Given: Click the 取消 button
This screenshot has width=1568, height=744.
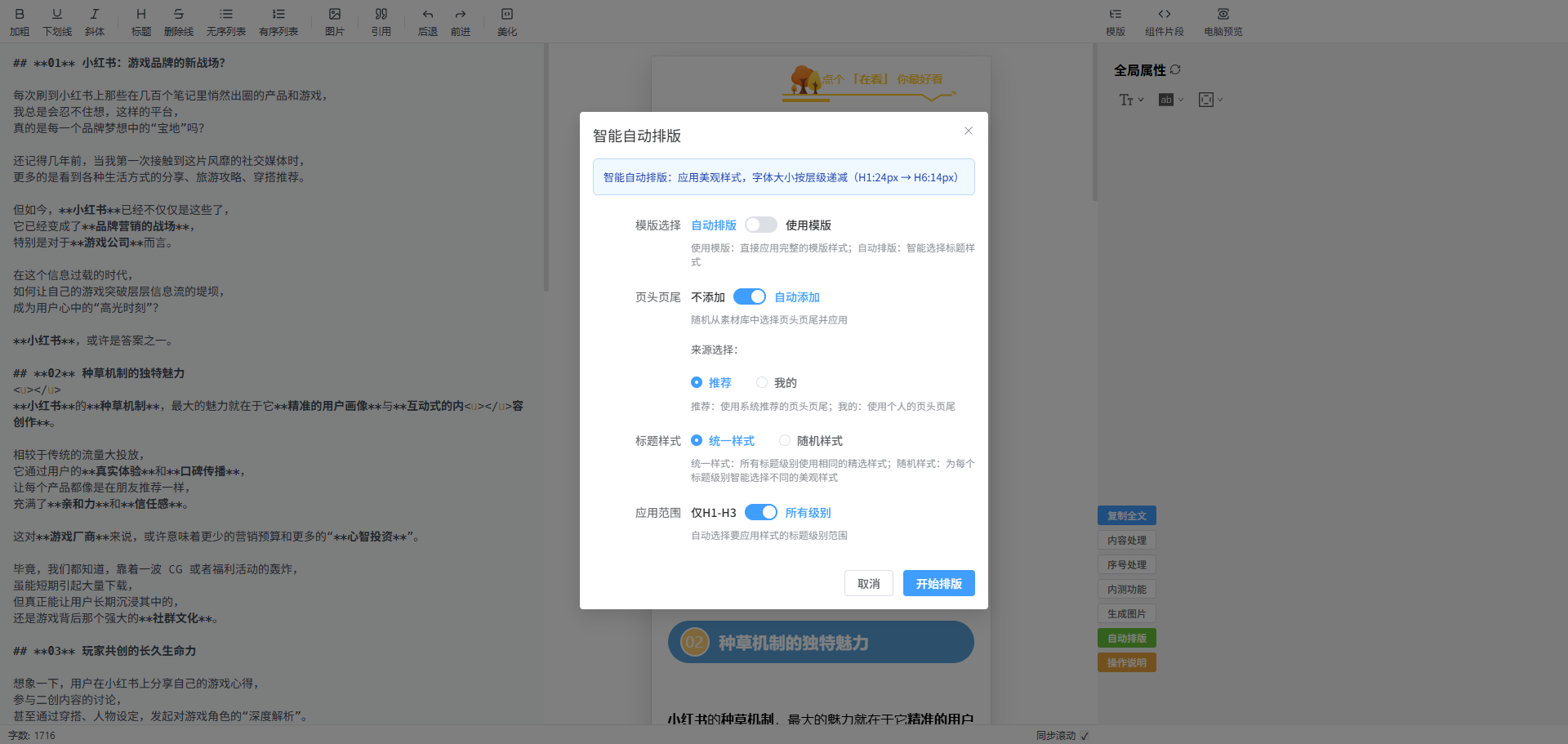Looking at the screenshot, I should (x=869, y=583).
